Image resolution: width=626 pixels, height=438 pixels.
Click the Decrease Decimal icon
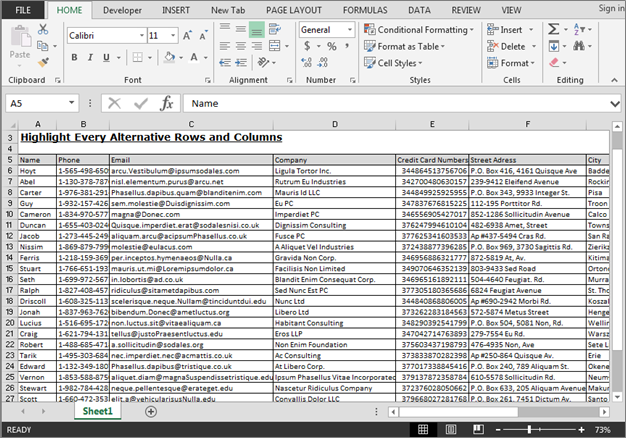coord(323,62)
